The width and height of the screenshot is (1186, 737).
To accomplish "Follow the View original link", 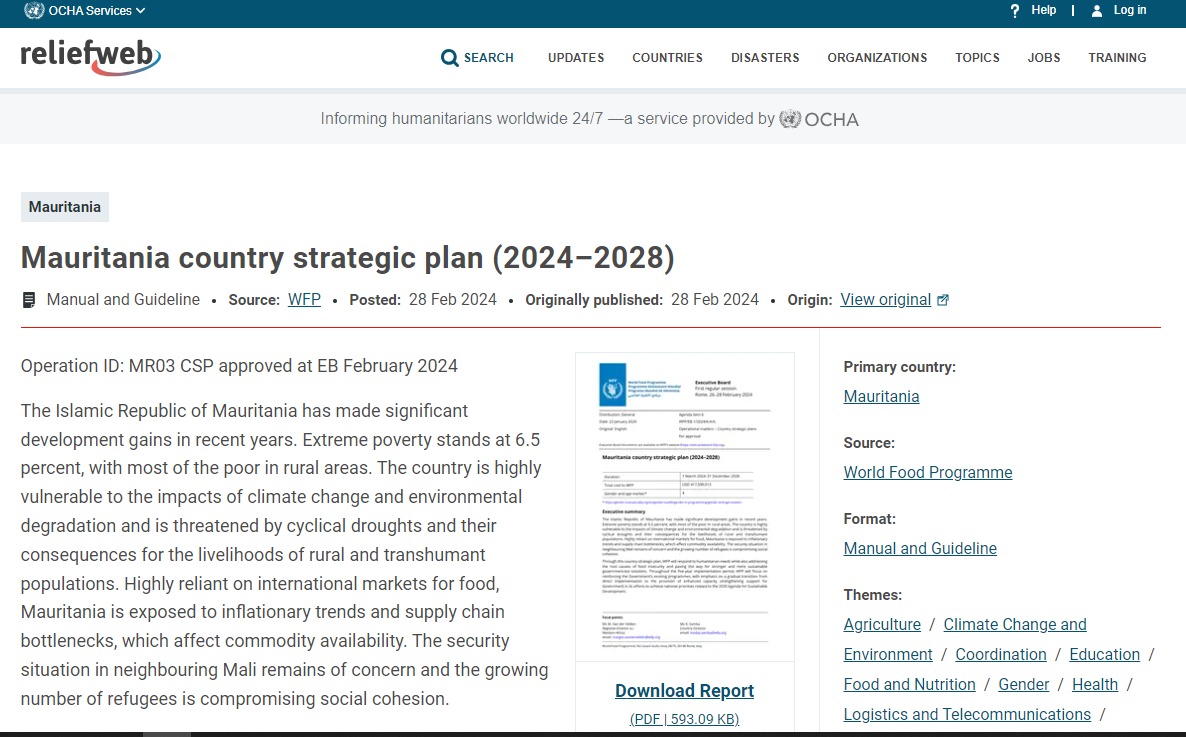I will [x=885, y=300].
